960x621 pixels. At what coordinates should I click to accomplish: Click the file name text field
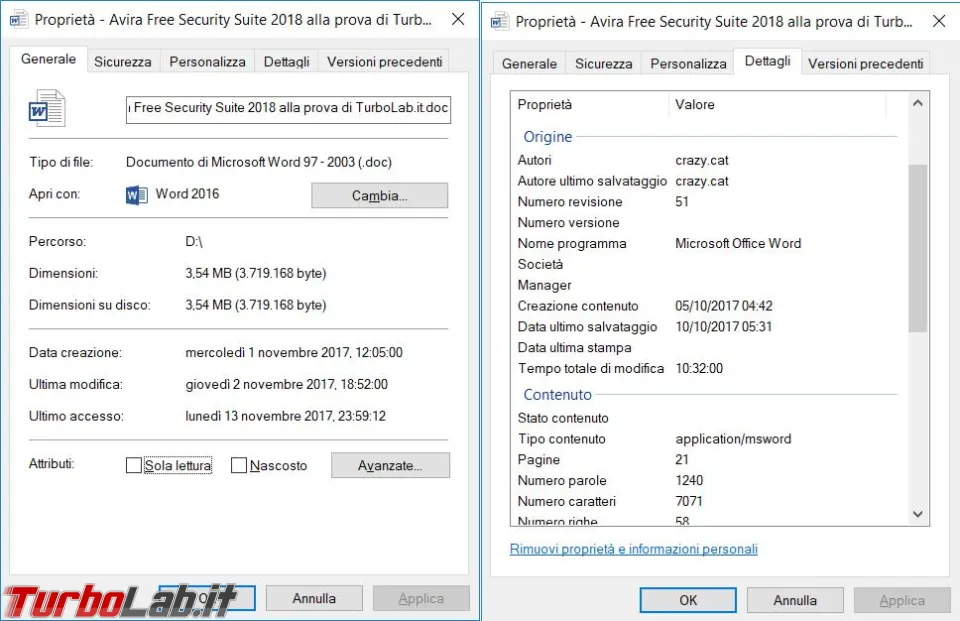pyautogui.click(x=288, y=109)
